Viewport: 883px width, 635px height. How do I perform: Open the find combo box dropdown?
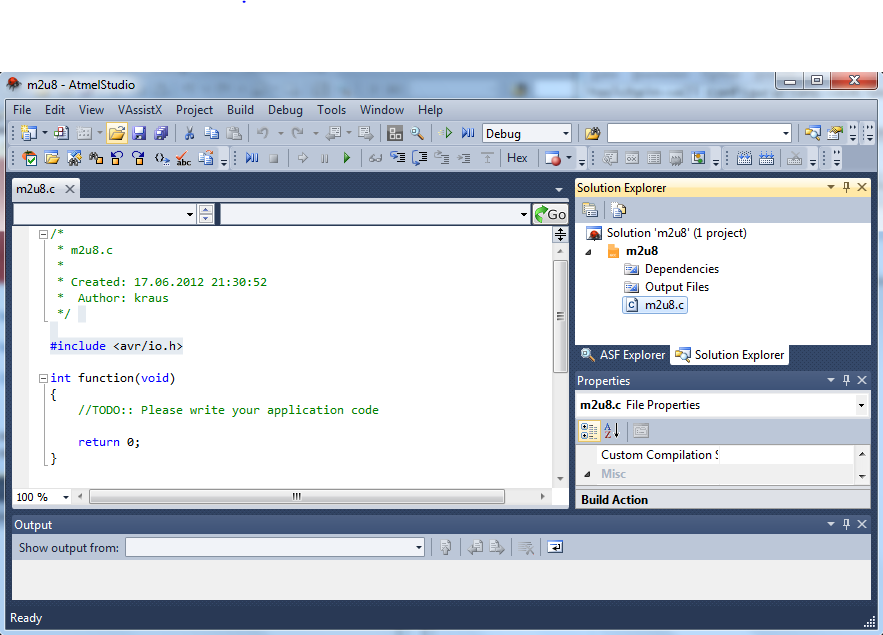[786, 133]
